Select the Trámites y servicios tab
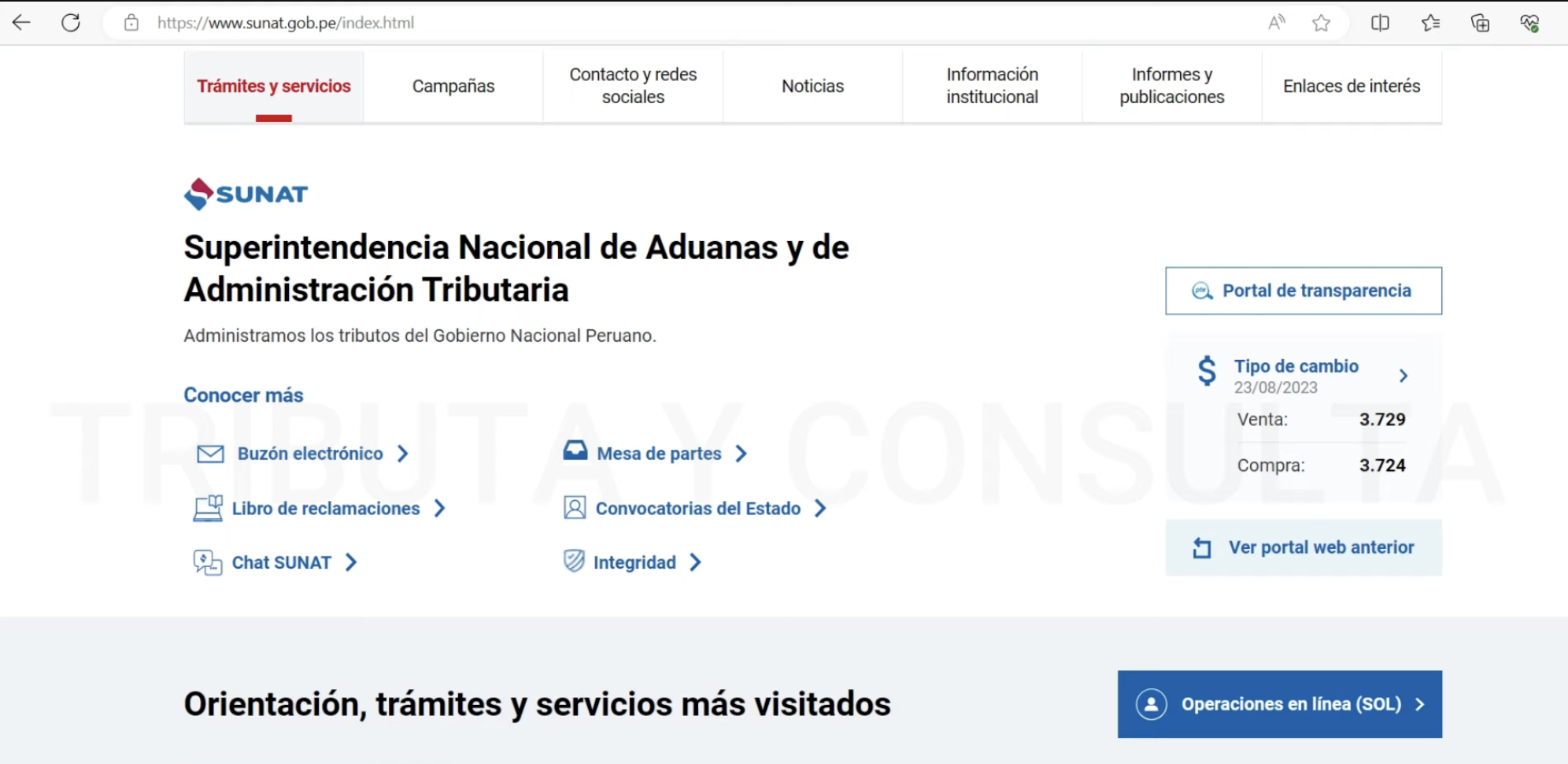Viewport: 1568px width, 764px height. point(274,87)
